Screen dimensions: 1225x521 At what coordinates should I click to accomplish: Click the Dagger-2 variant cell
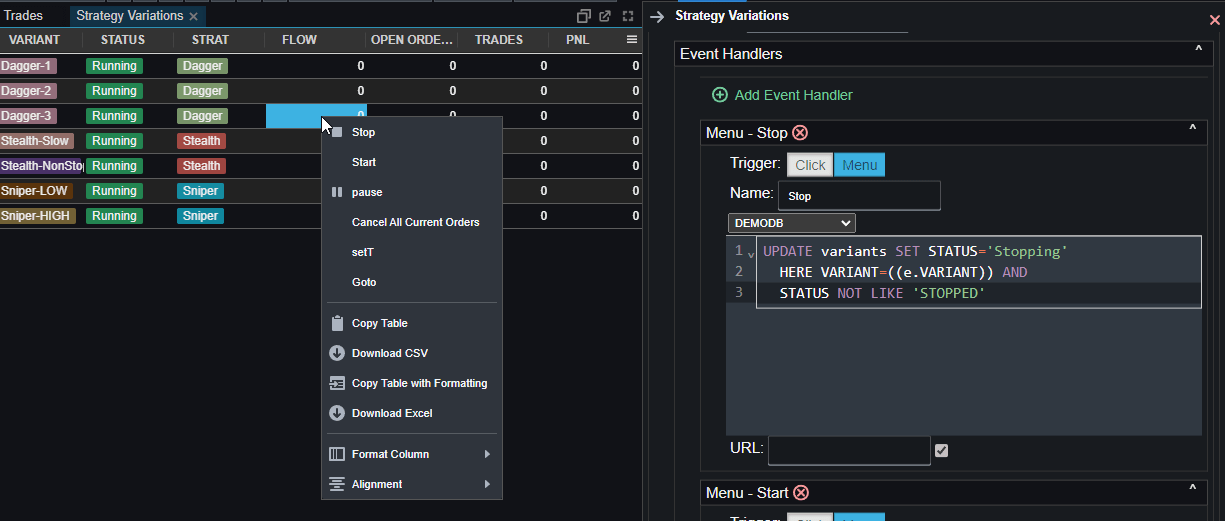point(28,91)
